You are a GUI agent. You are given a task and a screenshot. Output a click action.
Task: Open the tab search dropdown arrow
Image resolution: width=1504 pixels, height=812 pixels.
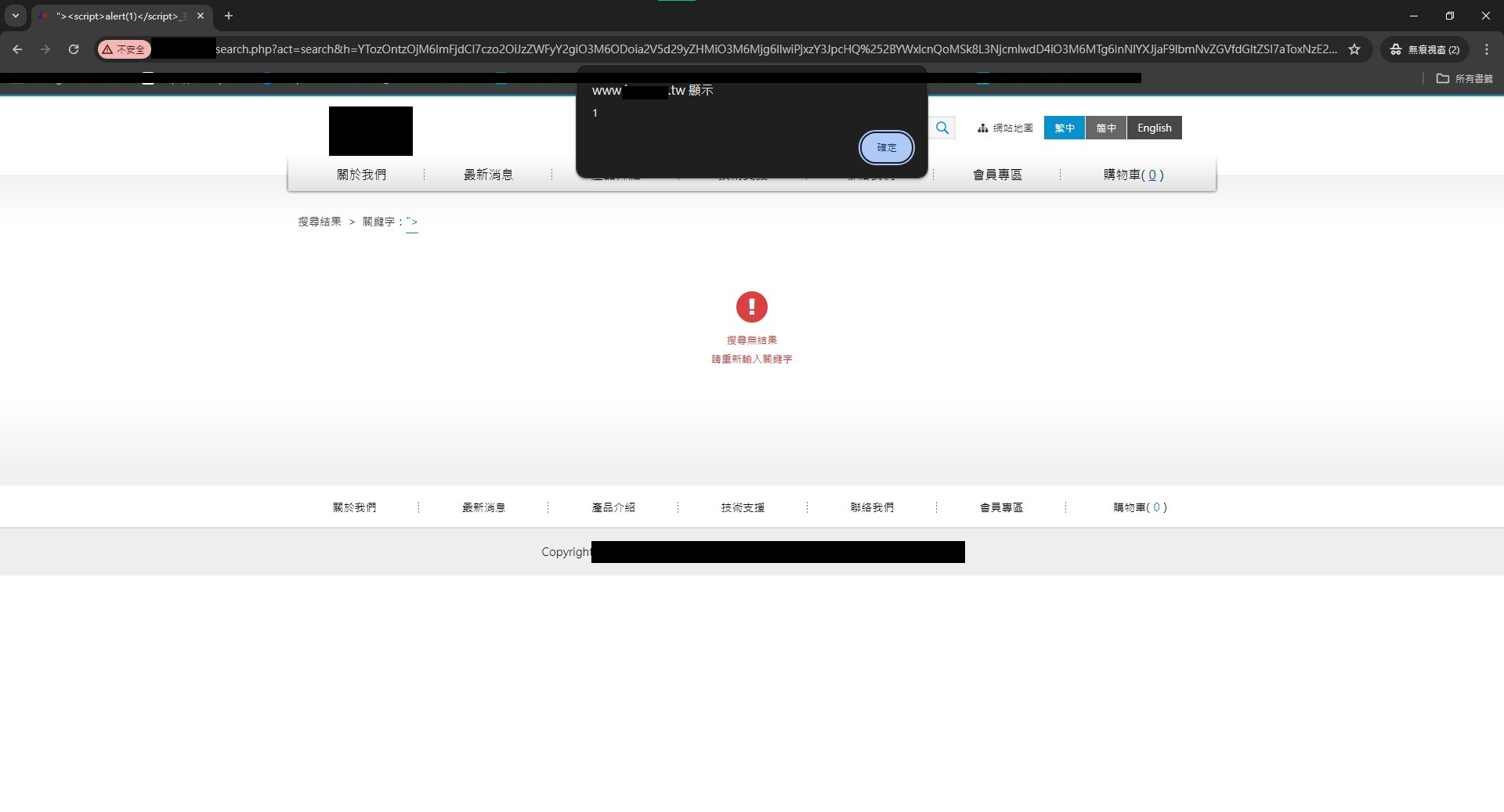tap(15, 16)
